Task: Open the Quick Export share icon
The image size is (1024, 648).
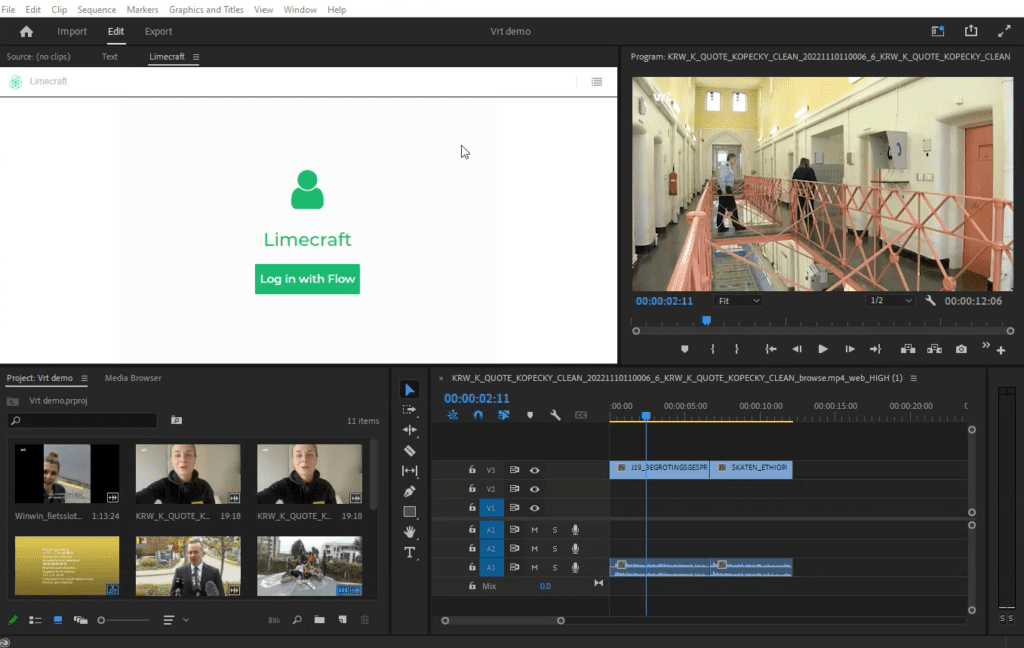Action: [x=971, y=31]
